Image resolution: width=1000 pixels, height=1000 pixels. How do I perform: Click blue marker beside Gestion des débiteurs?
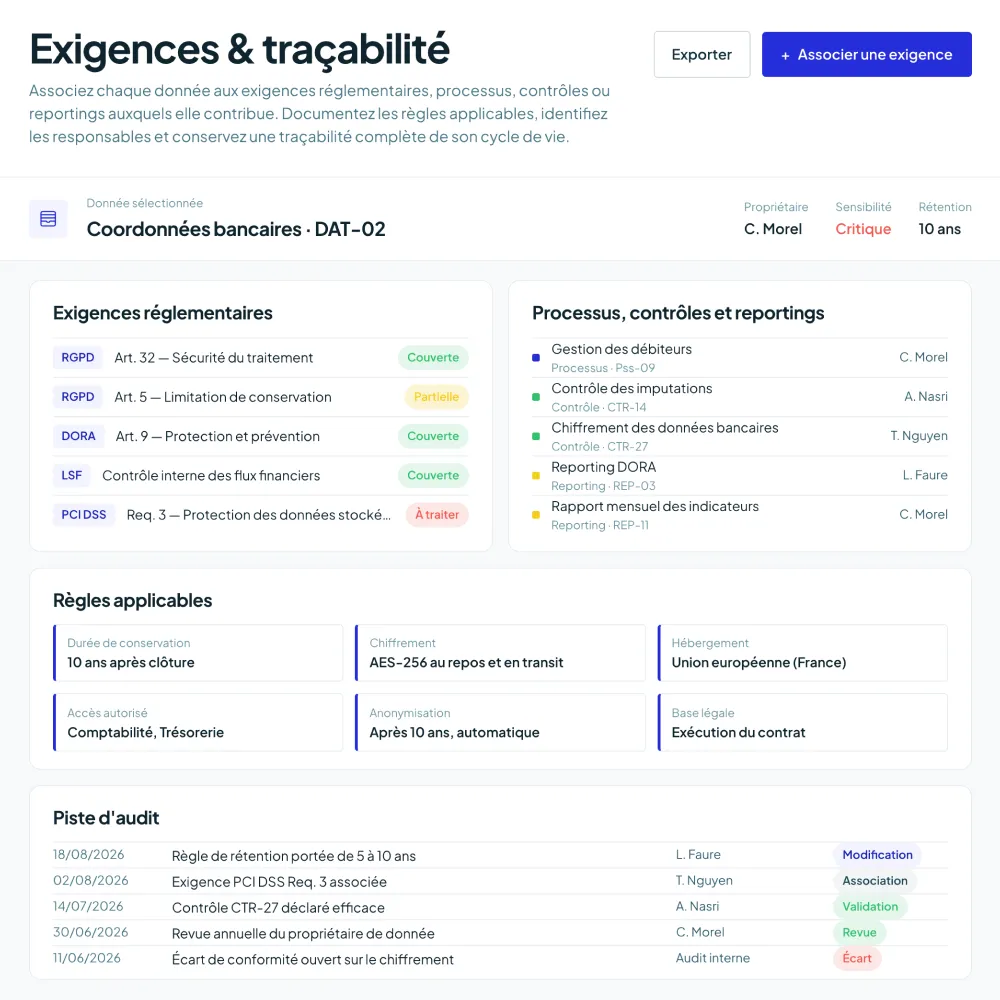coord(536,358)
